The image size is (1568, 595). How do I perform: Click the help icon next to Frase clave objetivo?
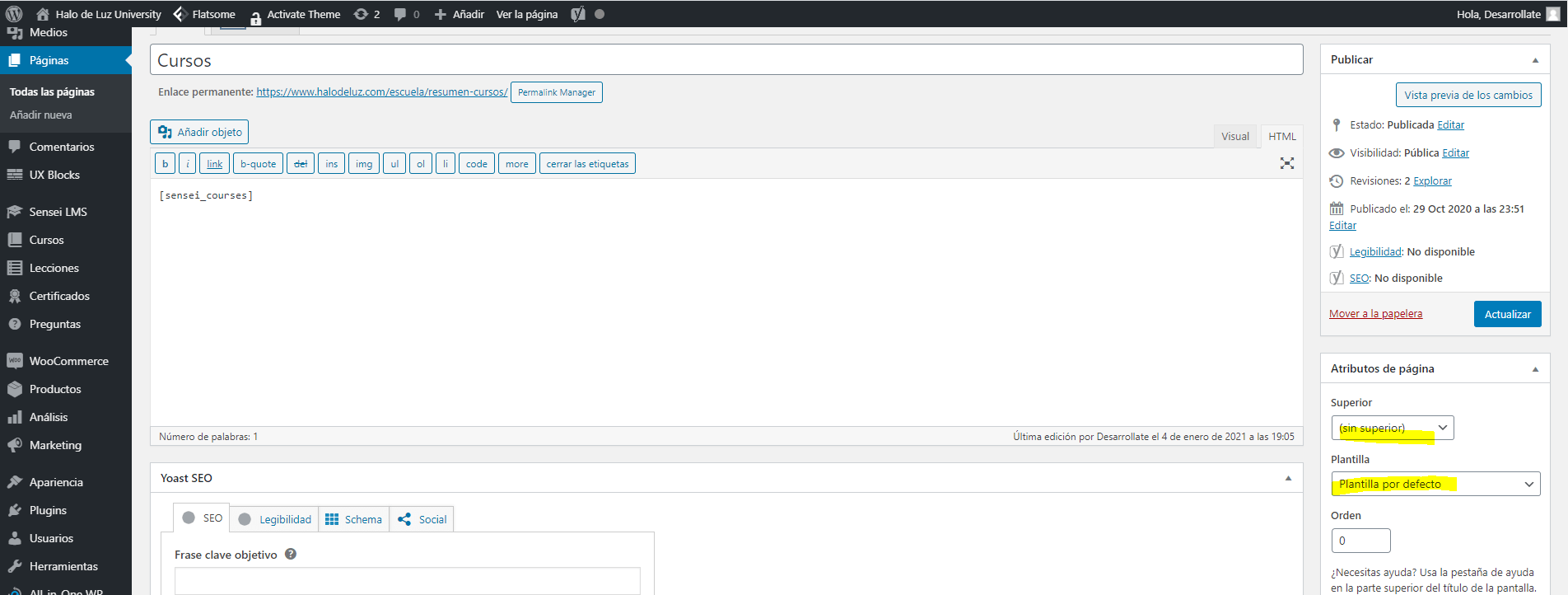[291, 554]
